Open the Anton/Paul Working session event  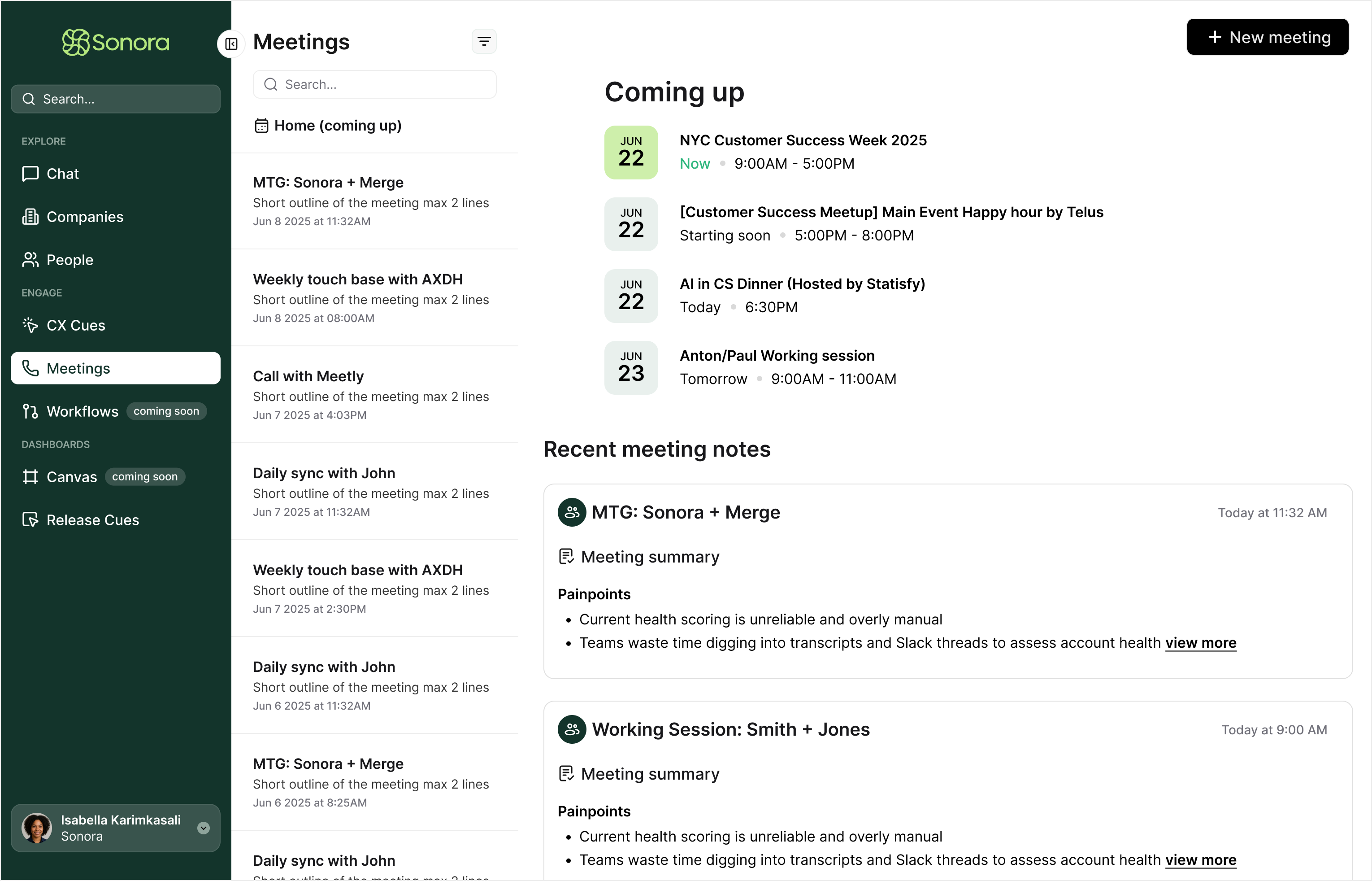(776, 356)
